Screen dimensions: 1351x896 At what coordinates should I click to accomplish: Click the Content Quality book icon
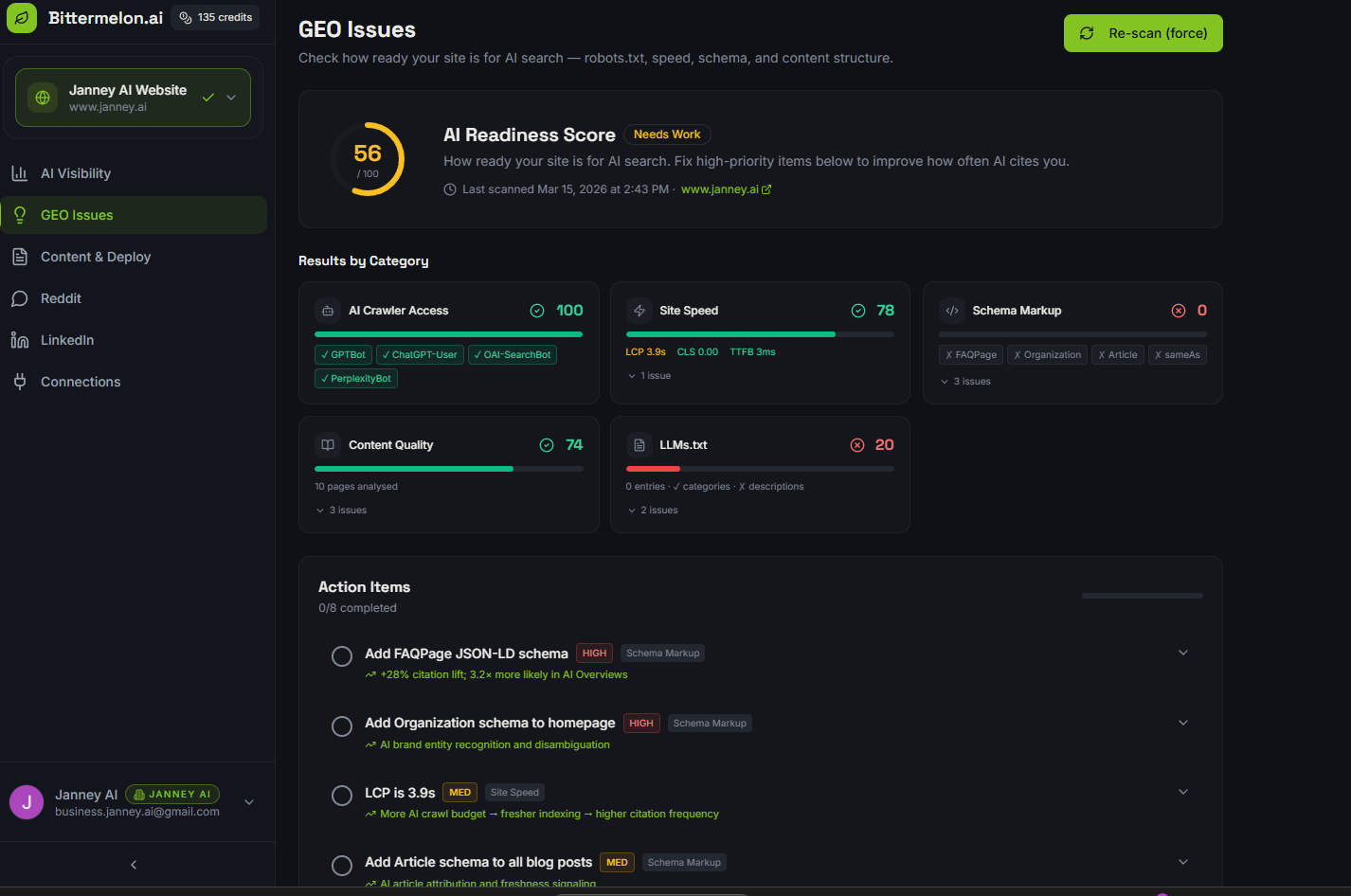[328, 445]
